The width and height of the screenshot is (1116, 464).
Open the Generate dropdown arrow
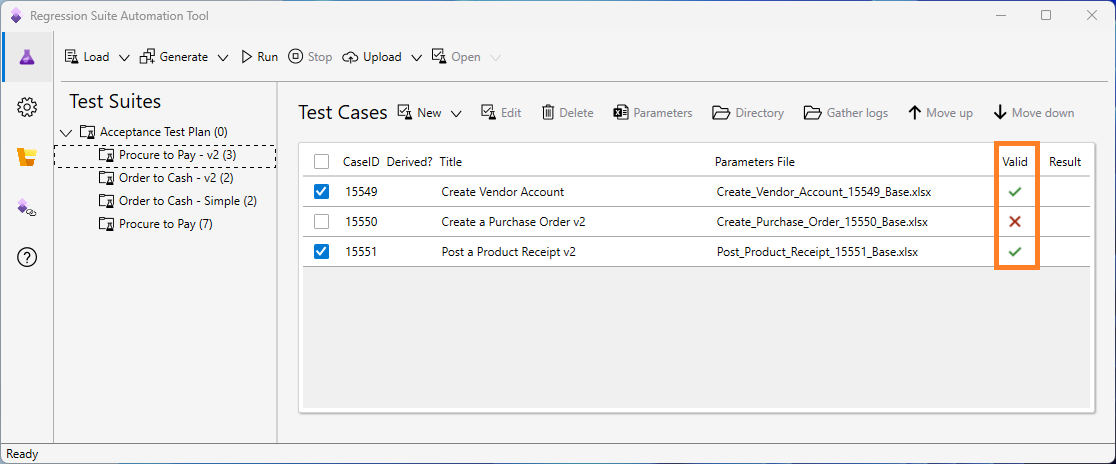coord(223,58)
